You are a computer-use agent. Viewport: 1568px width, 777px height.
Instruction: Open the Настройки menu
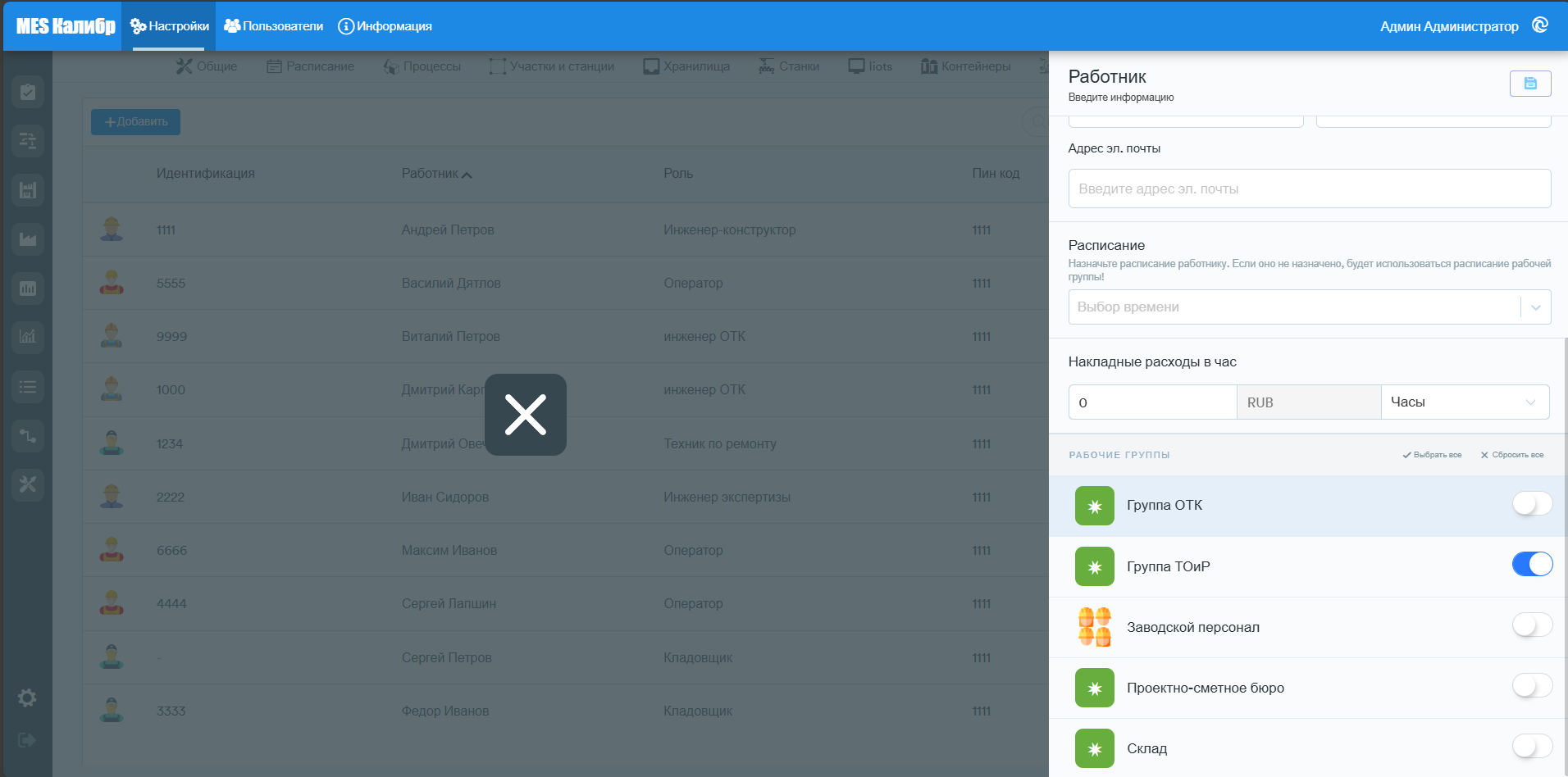[x=169, y=26]
